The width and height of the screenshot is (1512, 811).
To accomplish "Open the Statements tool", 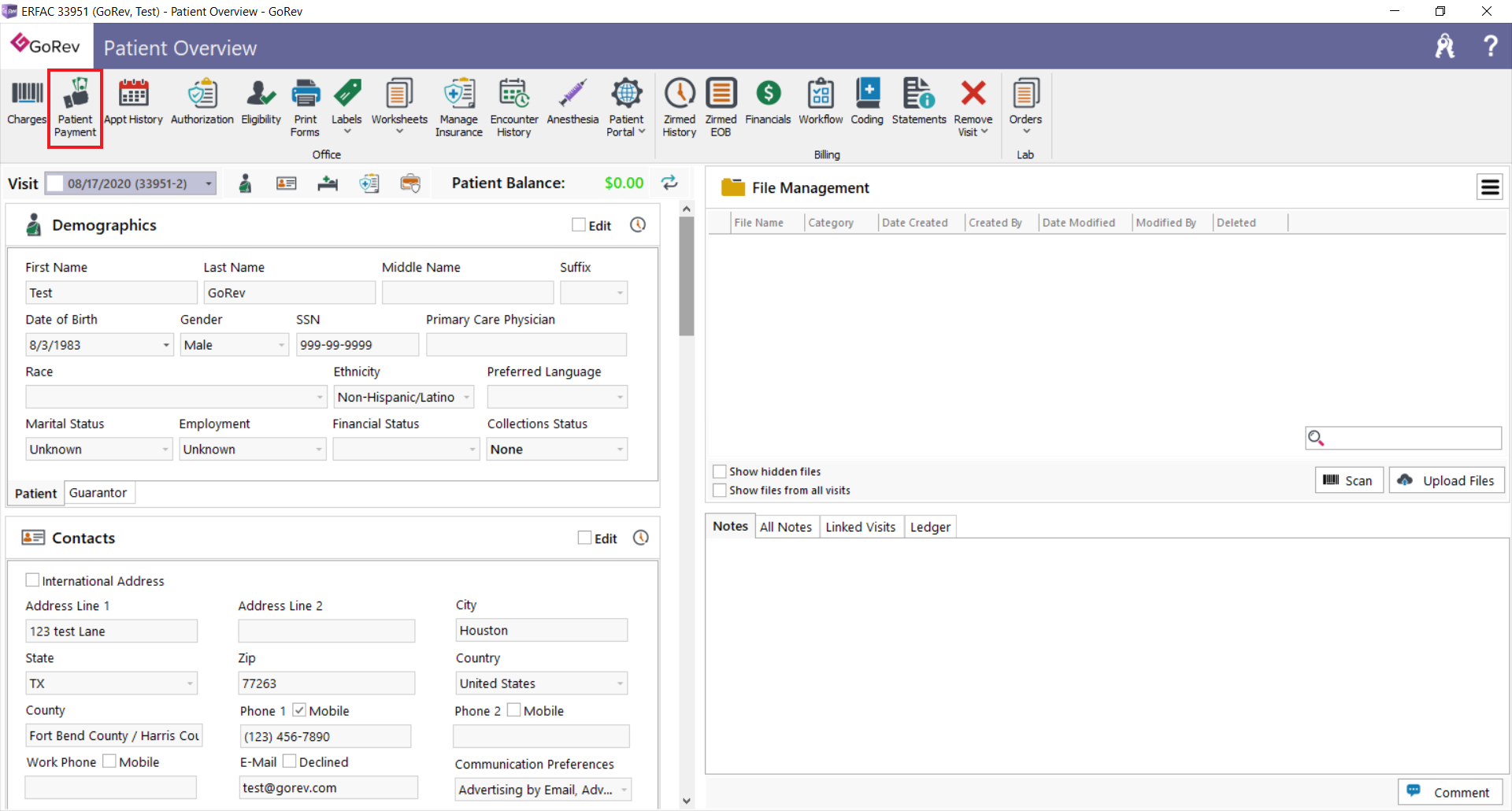I will (x=919, y=102).
